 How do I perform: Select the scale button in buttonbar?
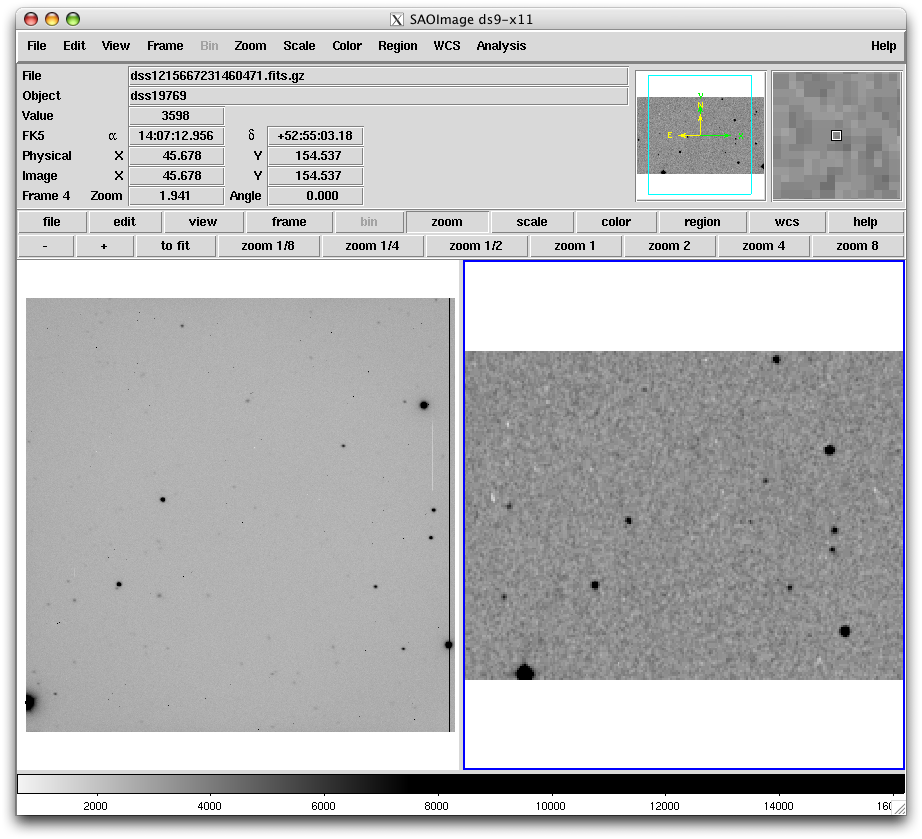(532, 222)
